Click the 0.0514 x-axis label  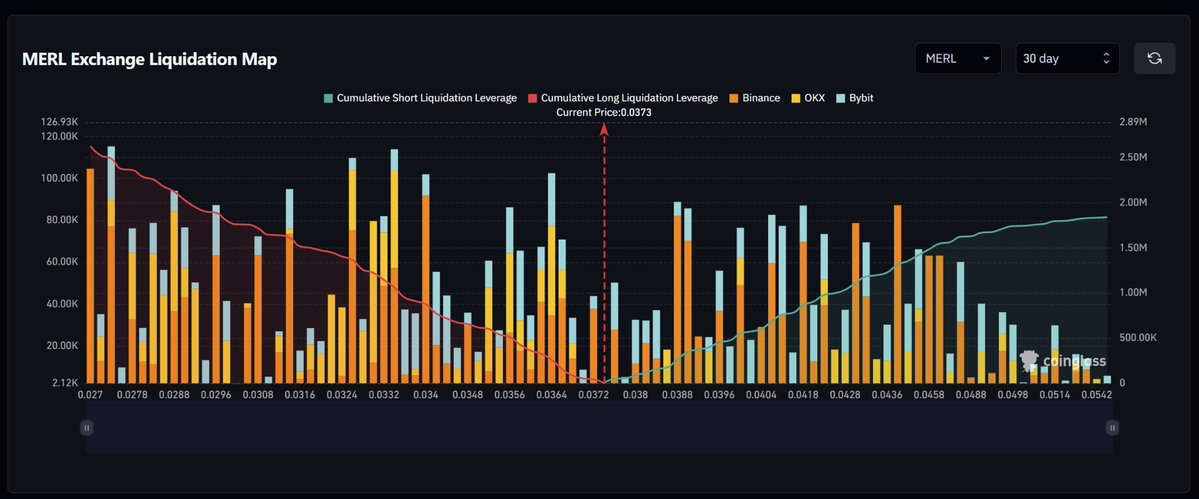pos(1054,395)
